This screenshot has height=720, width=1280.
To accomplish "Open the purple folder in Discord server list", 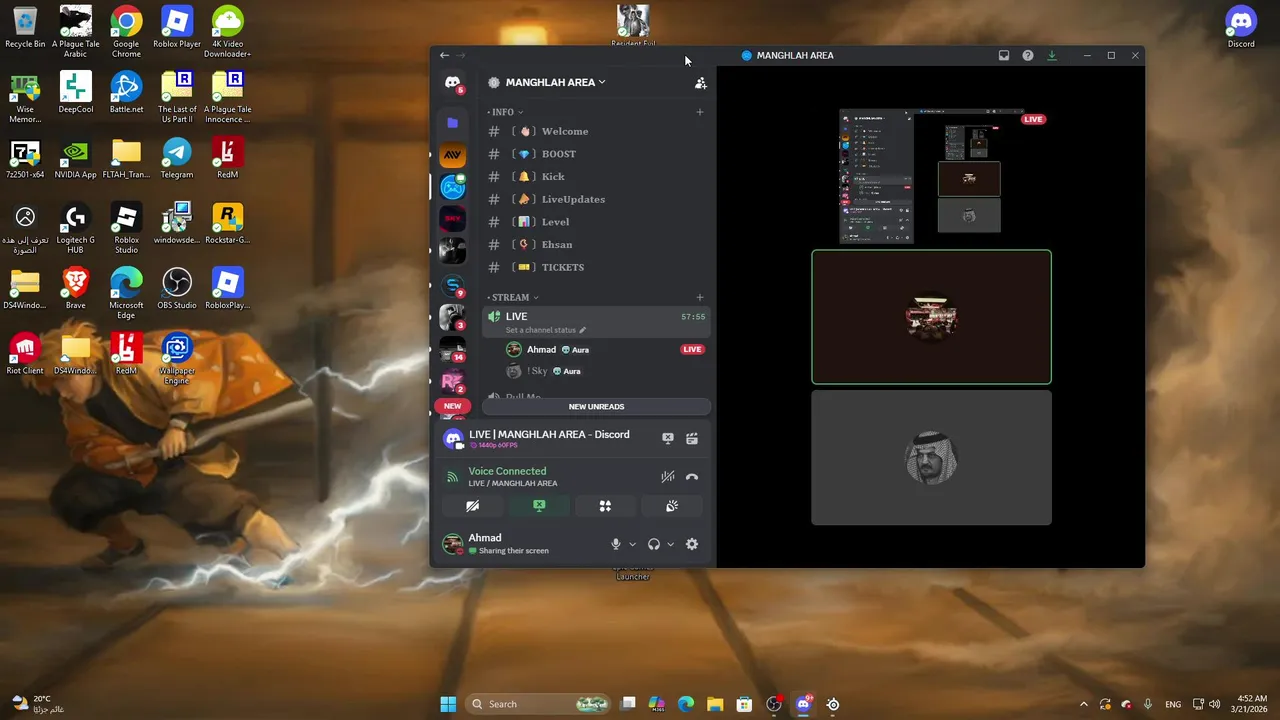I will click(x=452, y=122).
